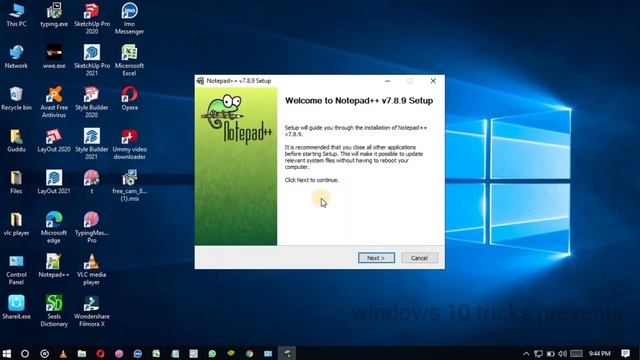Open Cortana search circle on taskbar

pos(25,353)
